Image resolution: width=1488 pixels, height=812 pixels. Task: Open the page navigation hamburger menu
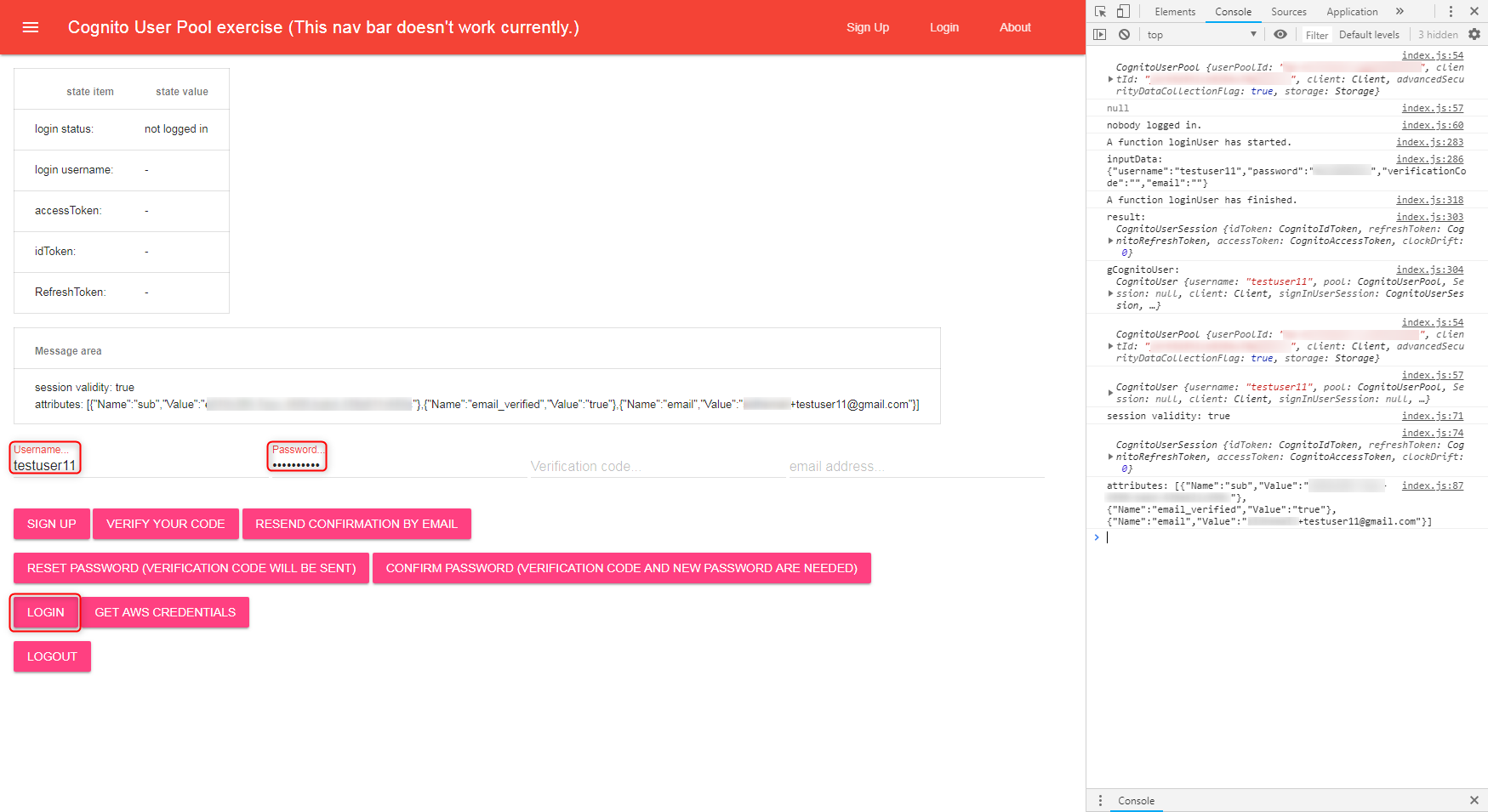coord(31,26)
